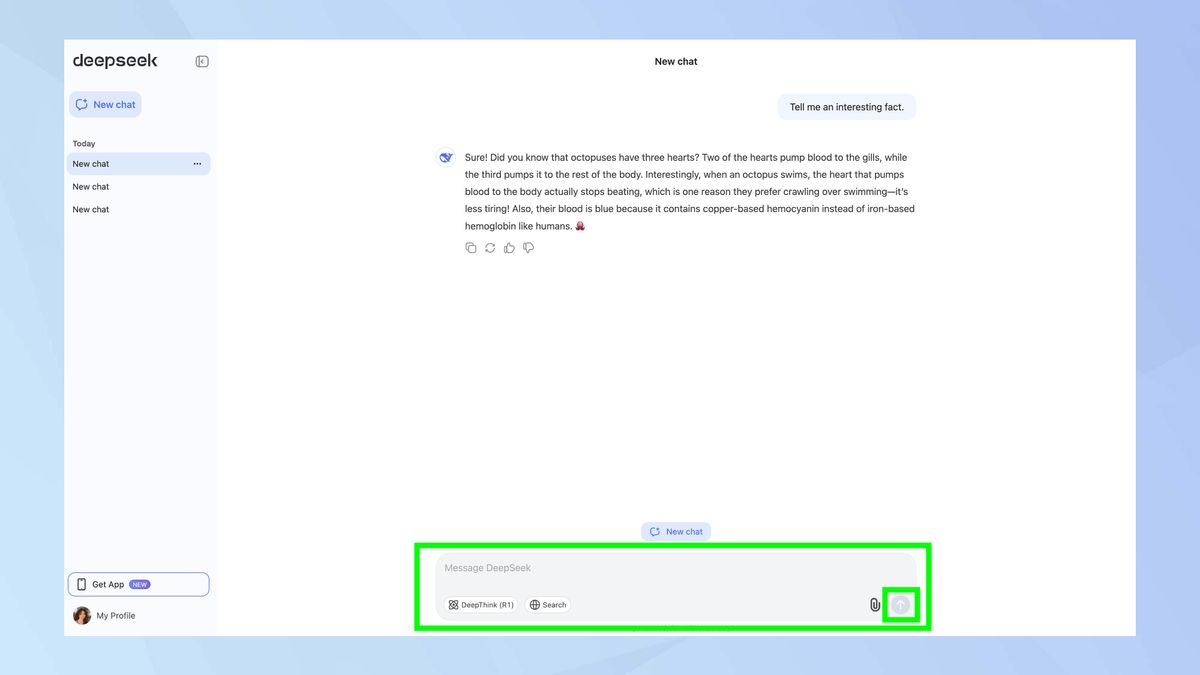1200x675 pixels.
Task: Open options menu for today's first chat
Action: (x=197, y=163)
